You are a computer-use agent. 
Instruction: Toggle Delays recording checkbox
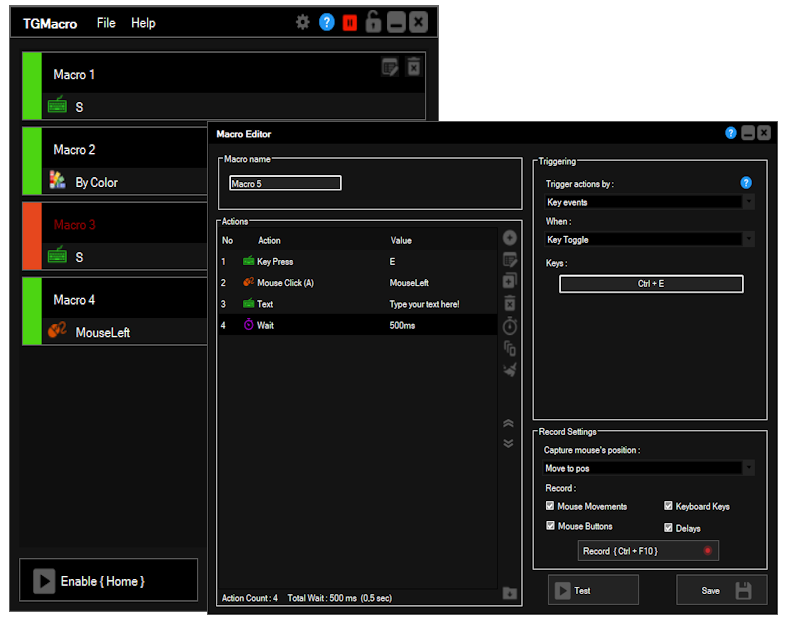668,527
